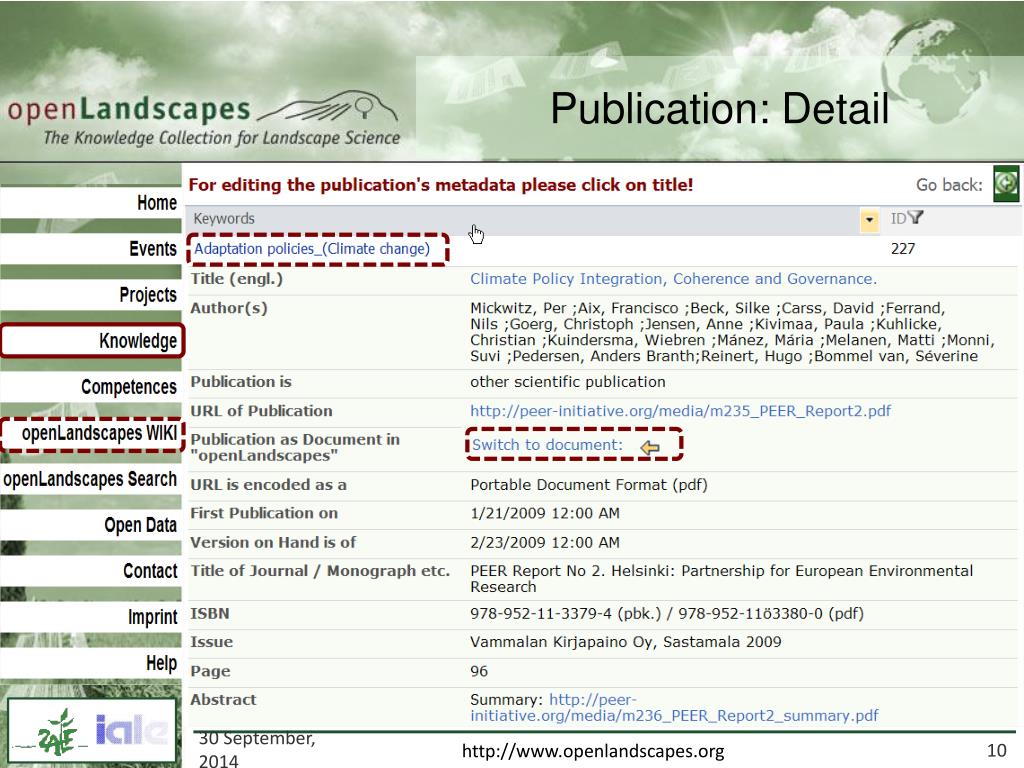Click the ID value 227
Image resolution: width=1024 pixels, height=768 pixels.
[x=903, y=249]
